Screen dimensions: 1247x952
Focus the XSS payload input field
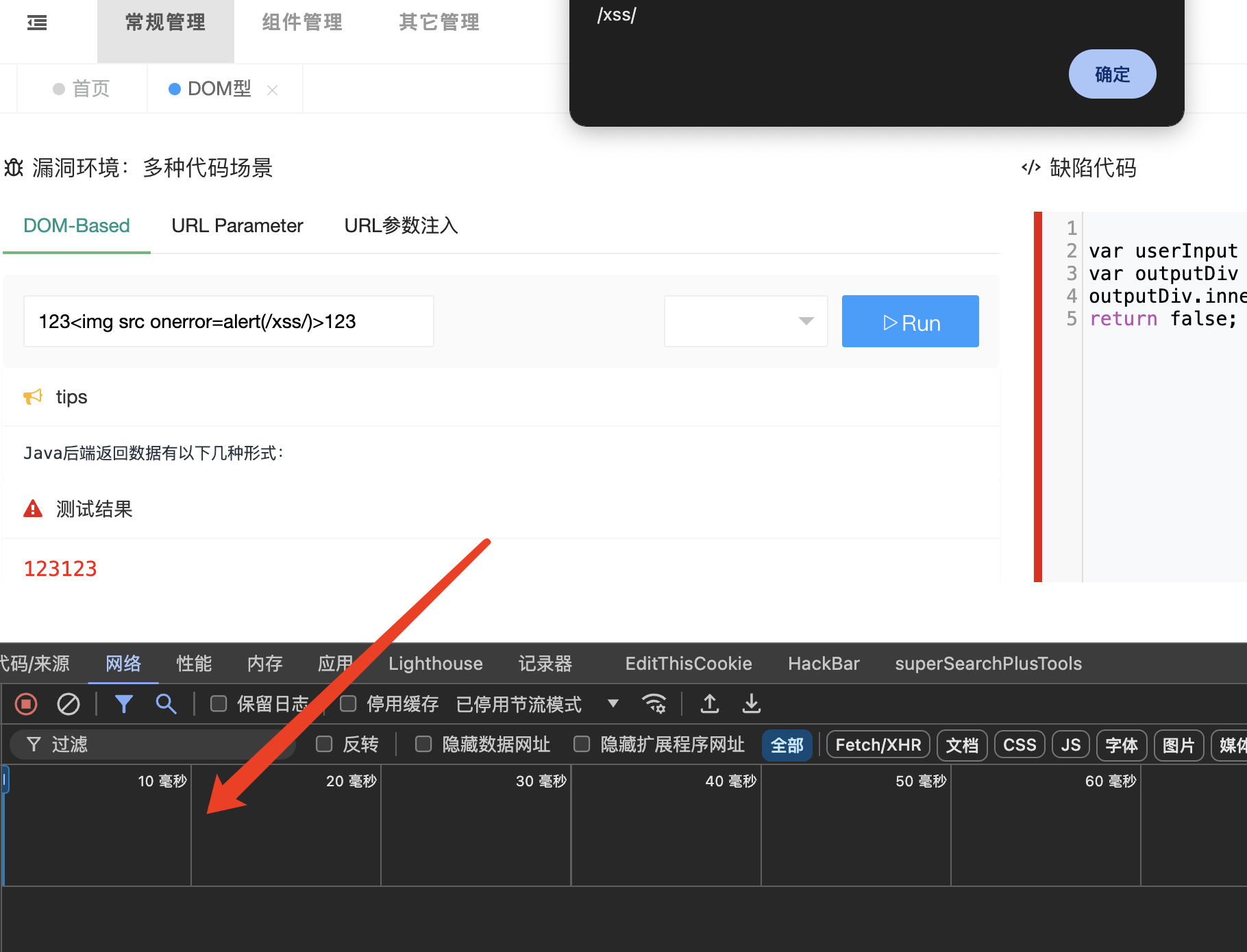(229, 321)
